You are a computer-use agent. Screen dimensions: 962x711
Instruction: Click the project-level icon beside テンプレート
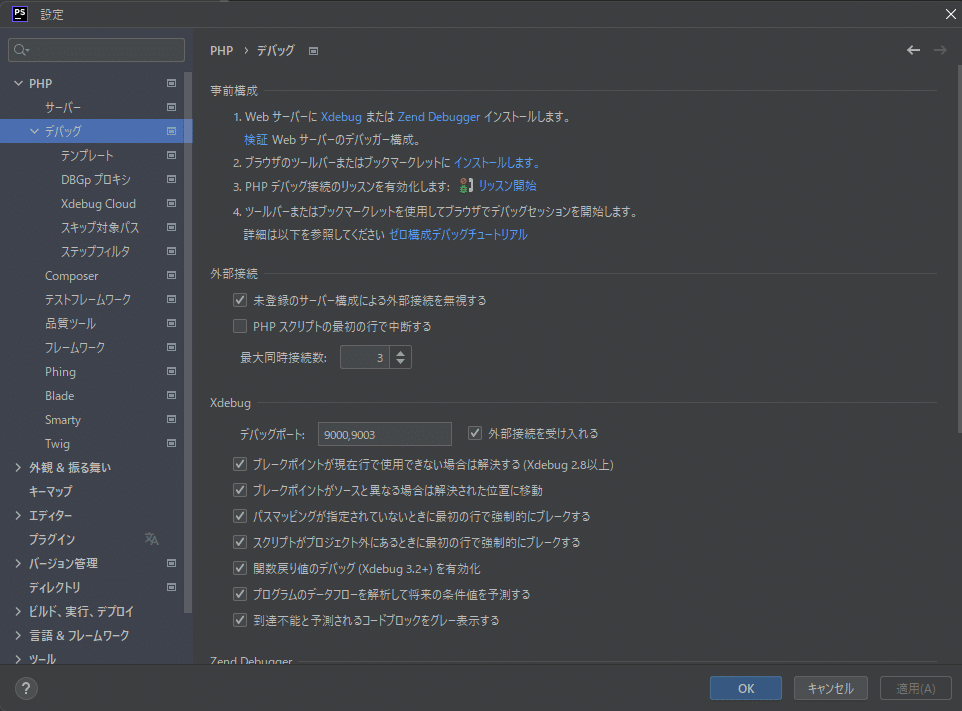172,155
